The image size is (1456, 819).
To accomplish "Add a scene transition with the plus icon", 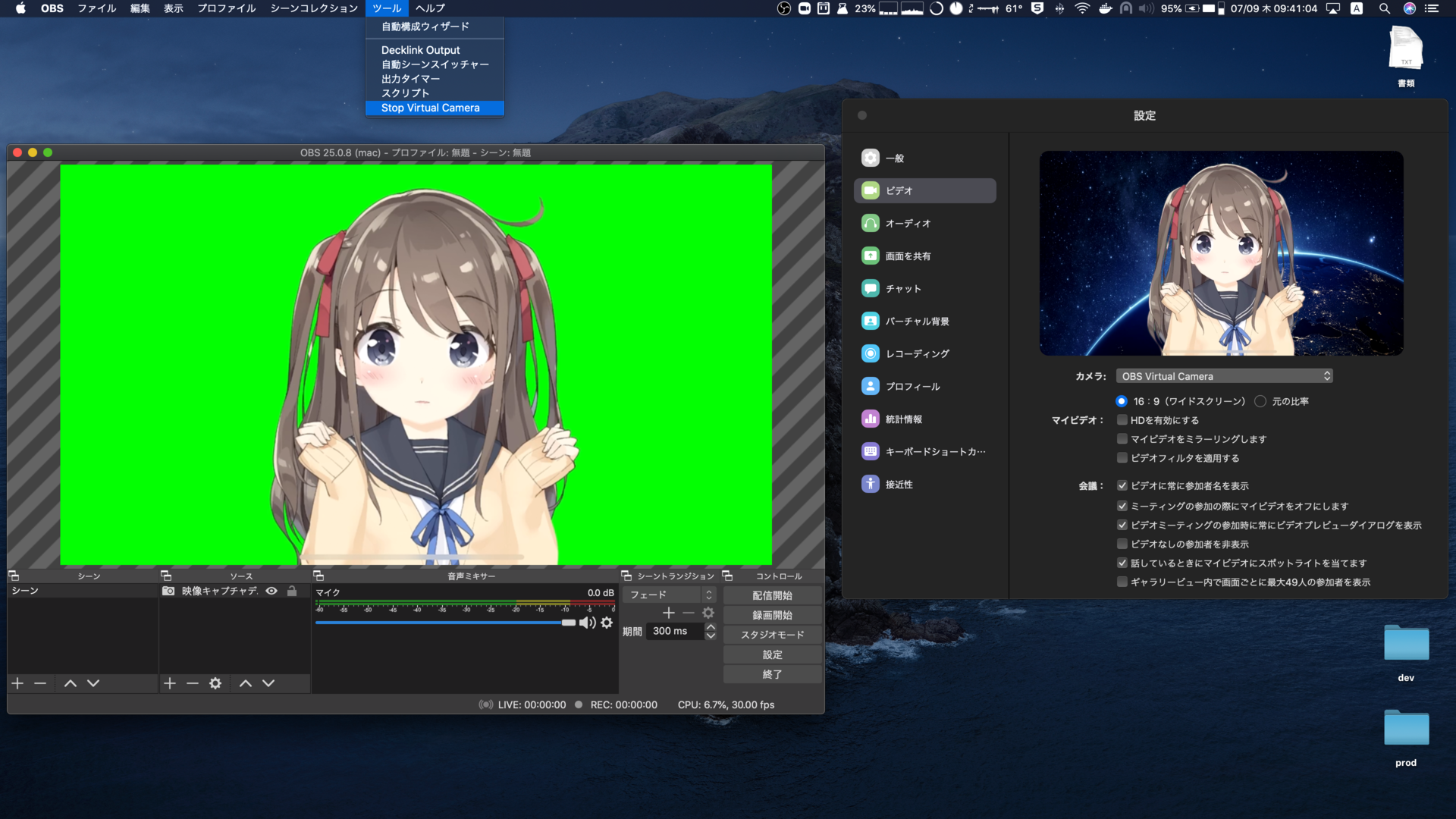I will [x=669, y=613].
